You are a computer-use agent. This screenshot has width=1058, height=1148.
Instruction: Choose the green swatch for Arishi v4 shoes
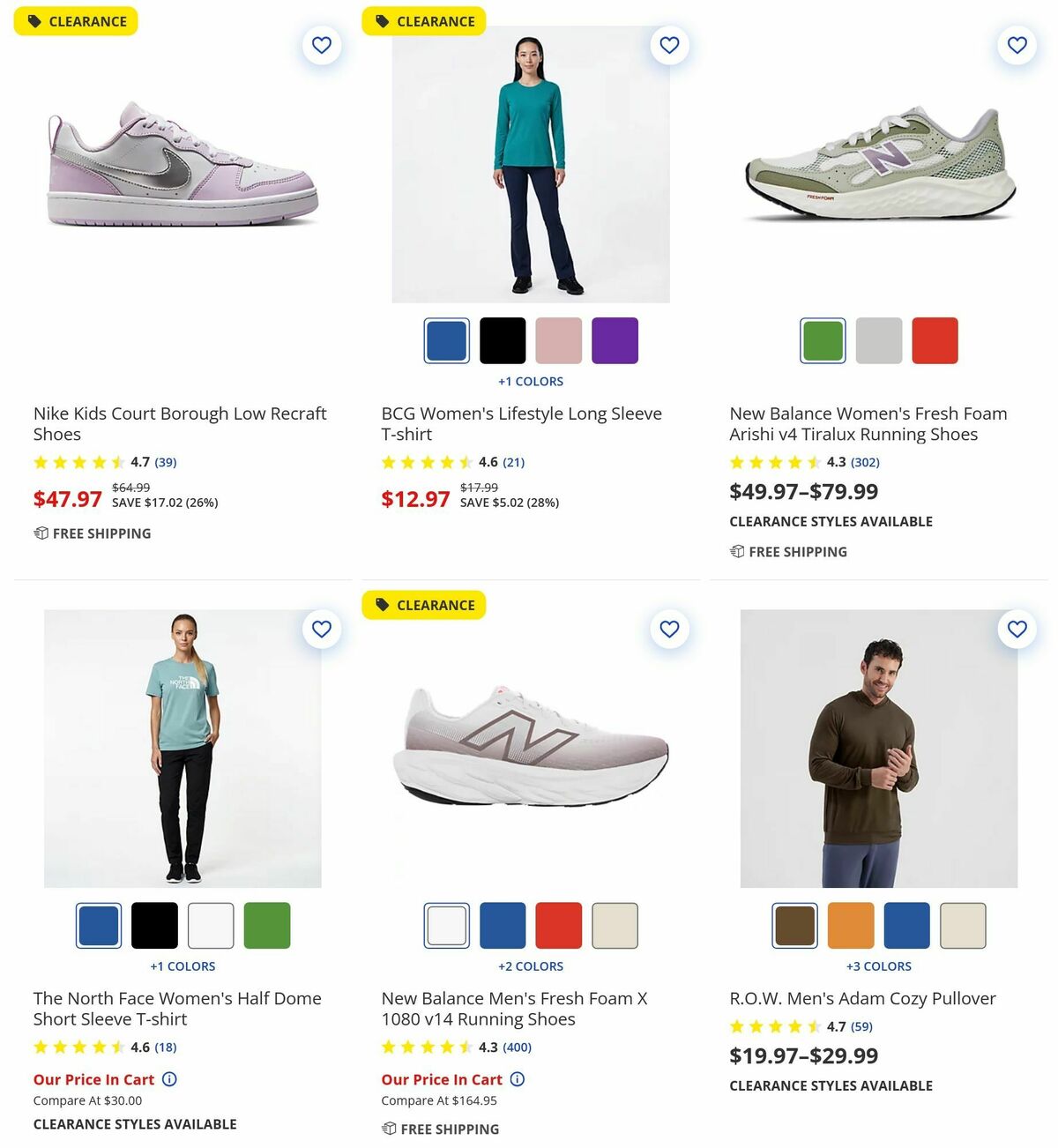click(822, 339)
